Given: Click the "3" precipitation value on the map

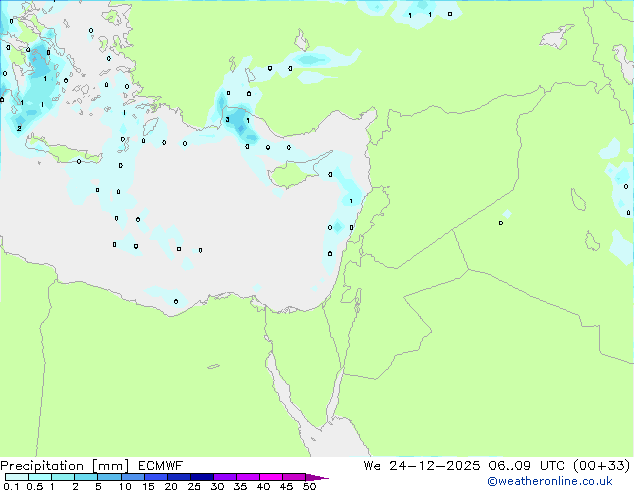Looking at the screenshot, I should tap(228, 119).
